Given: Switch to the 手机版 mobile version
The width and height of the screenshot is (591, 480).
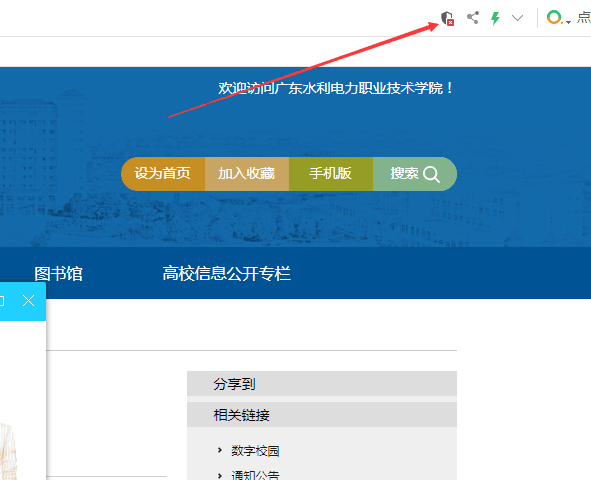Looking at the screenshot, I should tap(331, 174).
